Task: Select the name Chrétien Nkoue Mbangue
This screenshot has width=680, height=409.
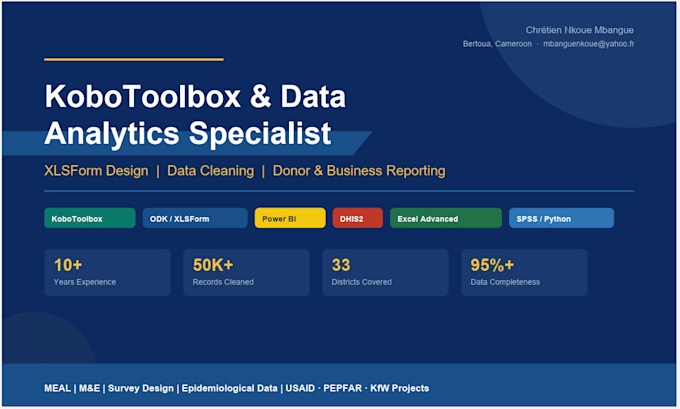Action: (x=580, y=30)
